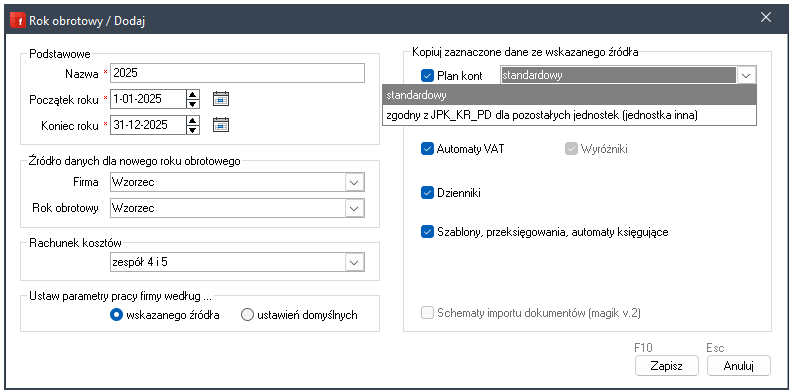Open the Rachunek kosztów dropdown
Viewport: 792px width, 390px height.
click(354, 262)
